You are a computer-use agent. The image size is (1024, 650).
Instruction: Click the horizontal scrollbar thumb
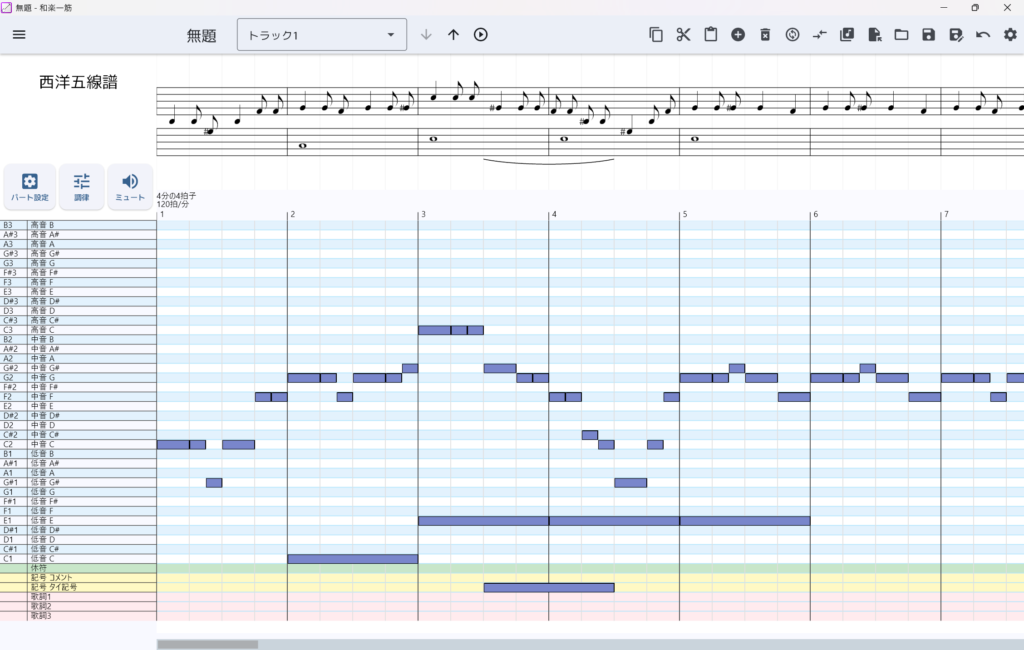[208, 644]
